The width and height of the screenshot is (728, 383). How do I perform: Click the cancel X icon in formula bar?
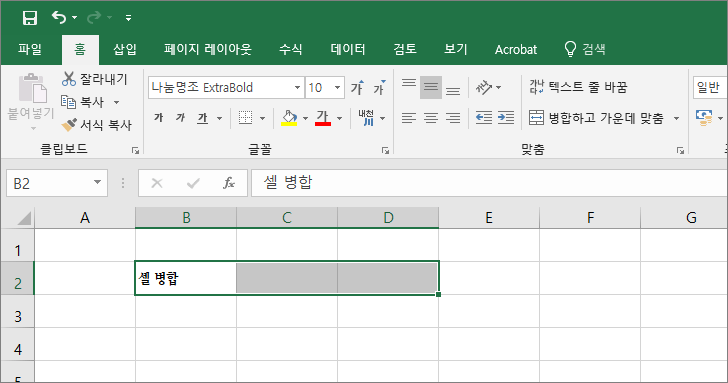(x=157, y=183)
